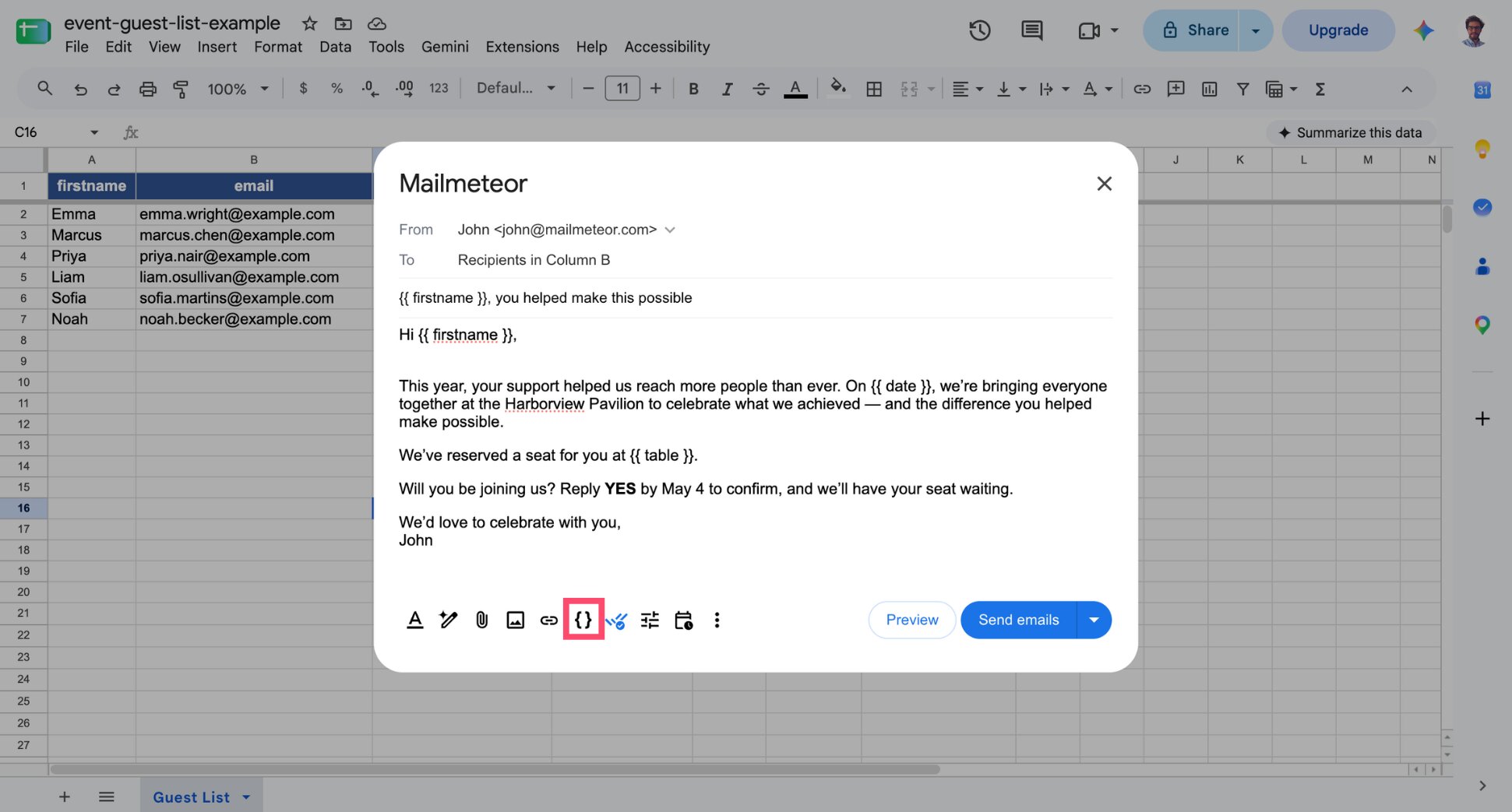The width and height of the screenshot is (1512, 812).
Task: Toggle email tracking double-check icon
Action: pyautogui.click(x=616, y=620)
